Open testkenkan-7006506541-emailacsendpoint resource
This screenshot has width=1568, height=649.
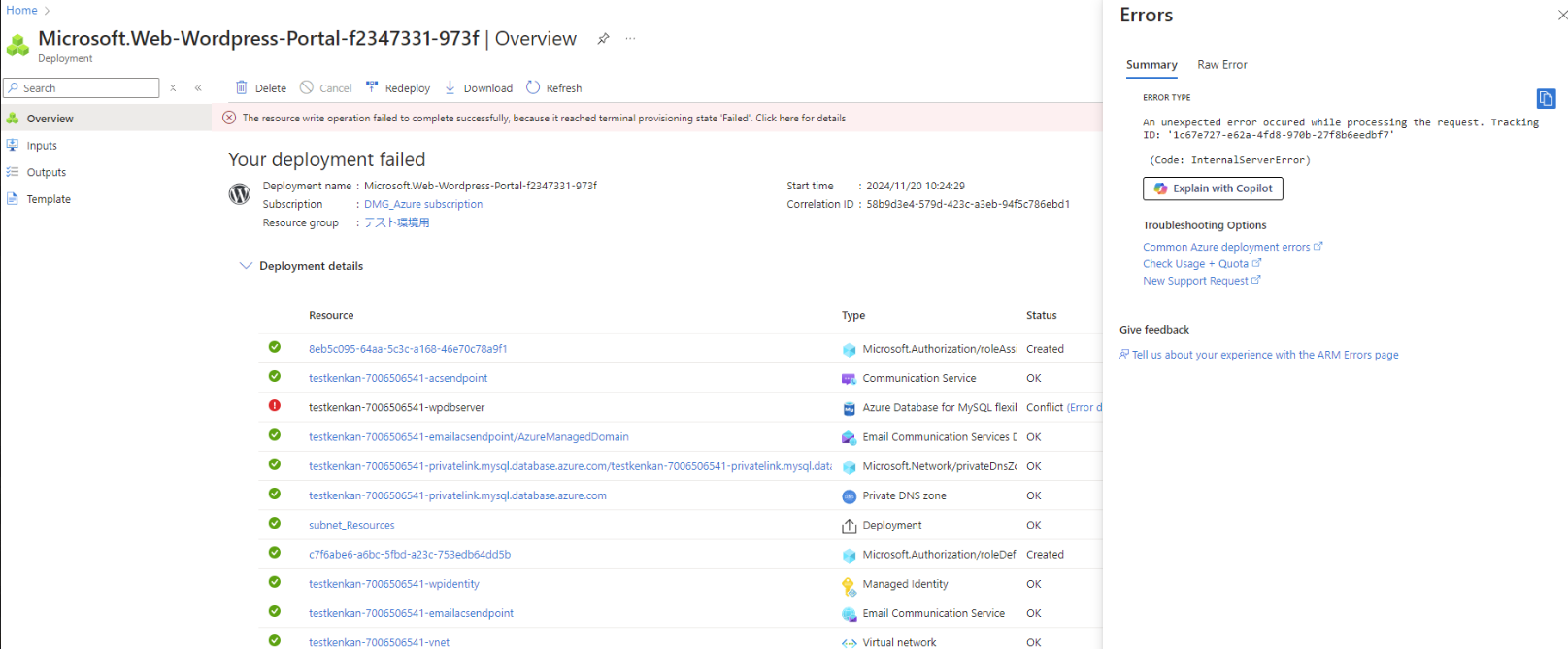point(411,613)
